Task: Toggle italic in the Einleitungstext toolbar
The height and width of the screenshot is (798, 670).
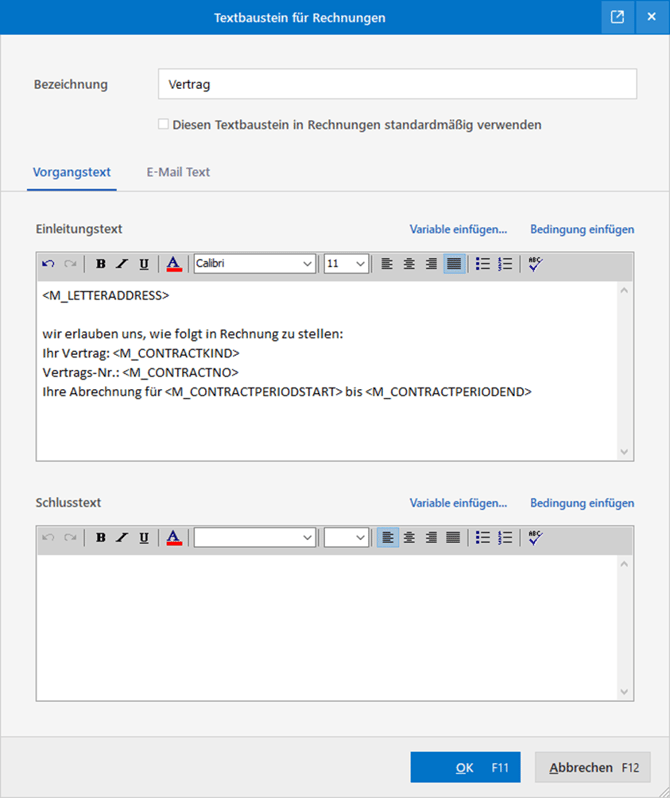Action: pyautogui.click(x=122, y=264)
